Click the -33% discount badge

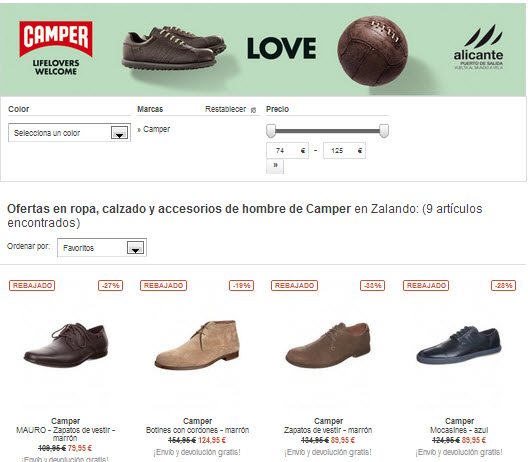[372, 286]
